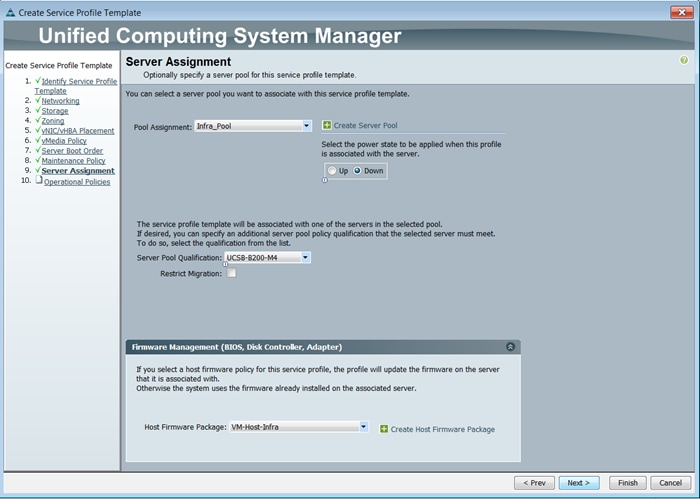Enable the Restrict Migration checkbox

pyautogui.click(x=231, y=273)
